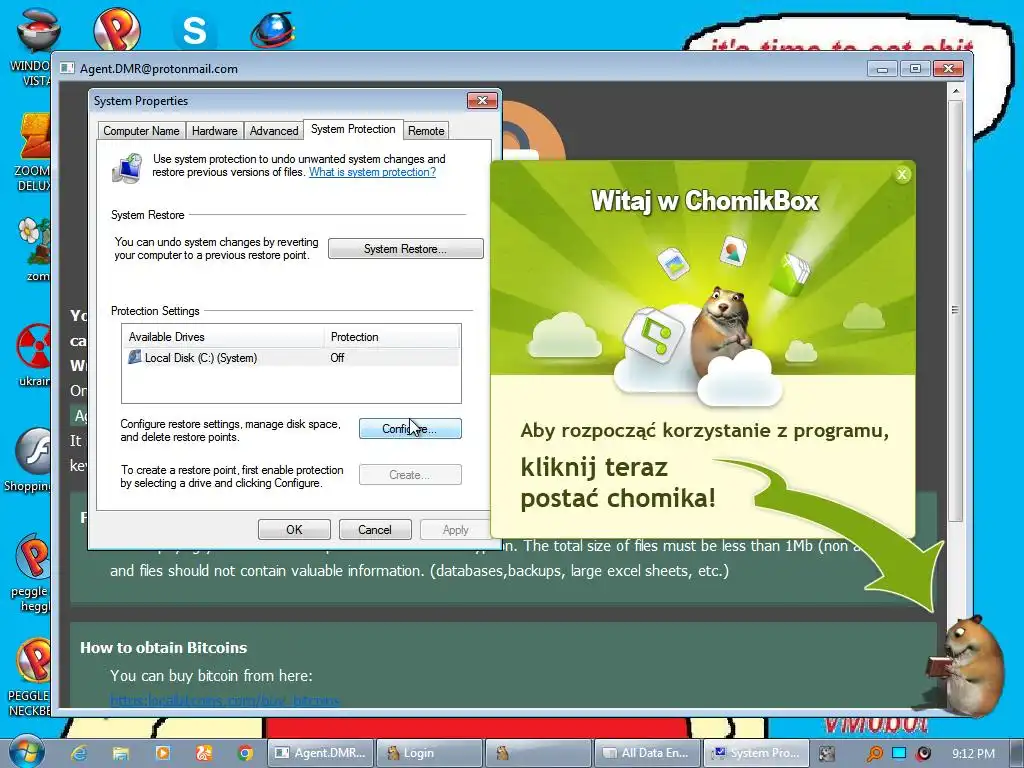Click the system protection monitor icon
Screen dimensions: 1024x768
click(x=127, y=168)
